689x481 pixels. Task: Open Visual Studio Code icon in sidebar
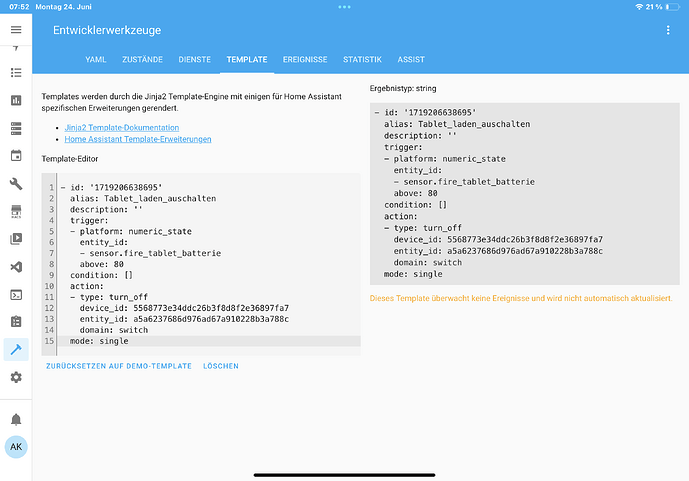click(16, 267)
